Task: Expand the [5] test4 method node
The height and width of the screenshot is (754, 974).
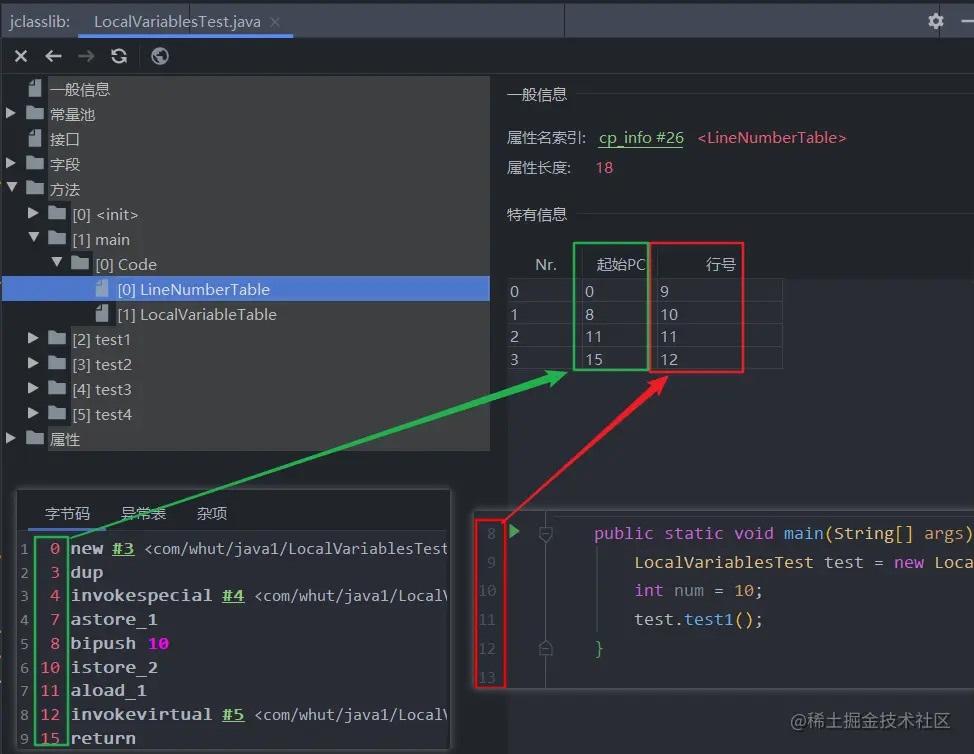Action: (x=33, y=413)
